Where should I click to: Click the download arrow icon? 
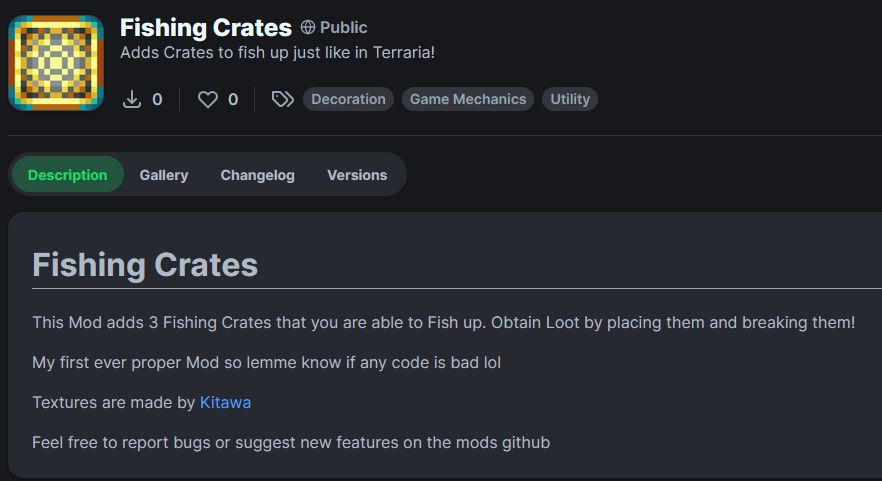[x=132, y=99]
